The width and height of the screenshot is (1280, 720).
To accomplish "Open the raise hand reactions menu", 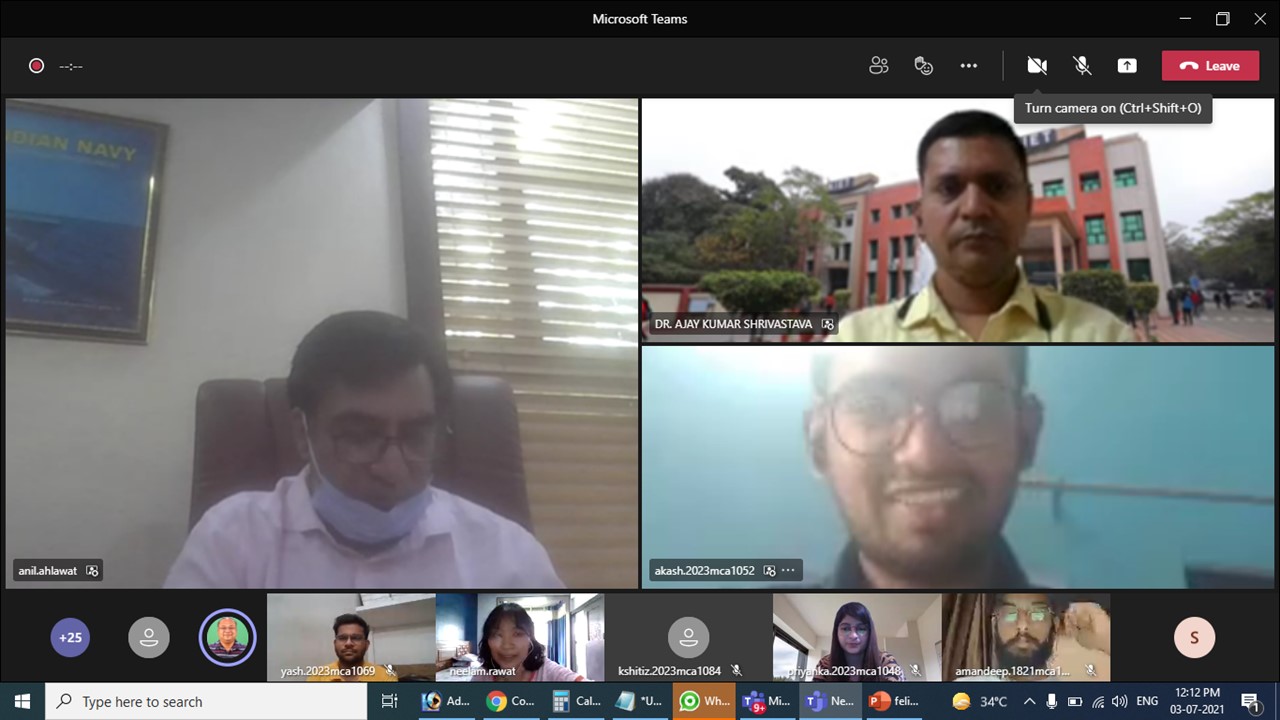I will tap(923, 66).
